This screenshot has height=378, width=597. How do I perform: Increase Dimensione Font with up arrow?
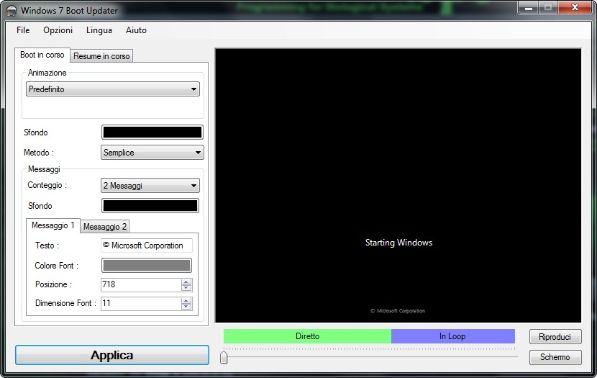point(186,301)
